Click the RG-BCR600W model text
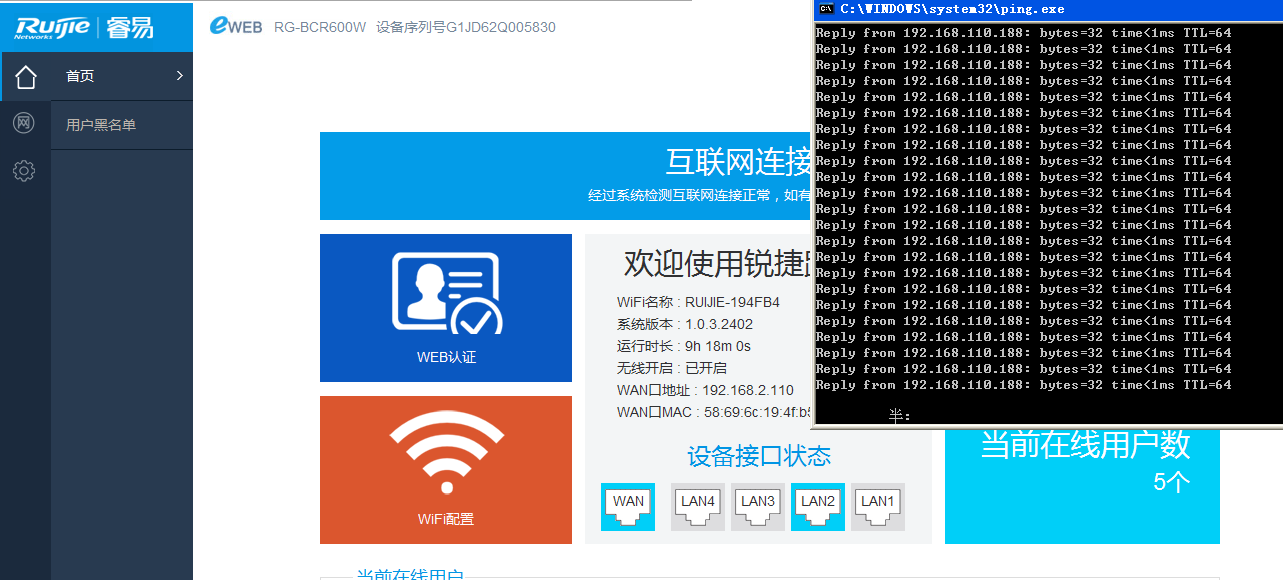The height and width of the screenshot is (580, 1283). 320,27
